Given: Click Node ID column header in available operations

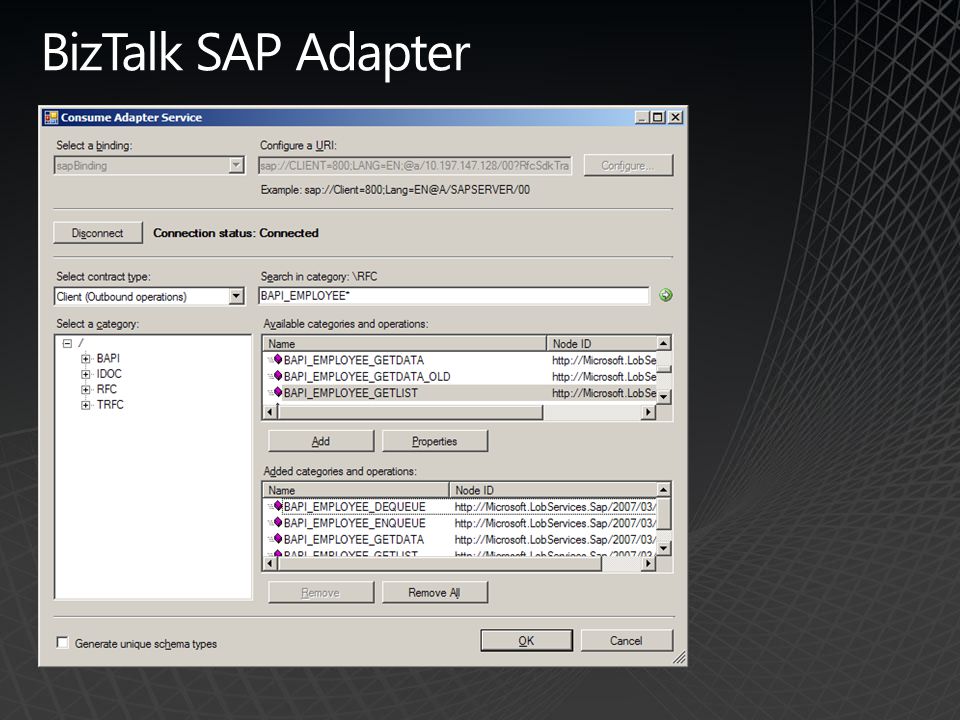Looking at the screenshot, I should point(601,343).
